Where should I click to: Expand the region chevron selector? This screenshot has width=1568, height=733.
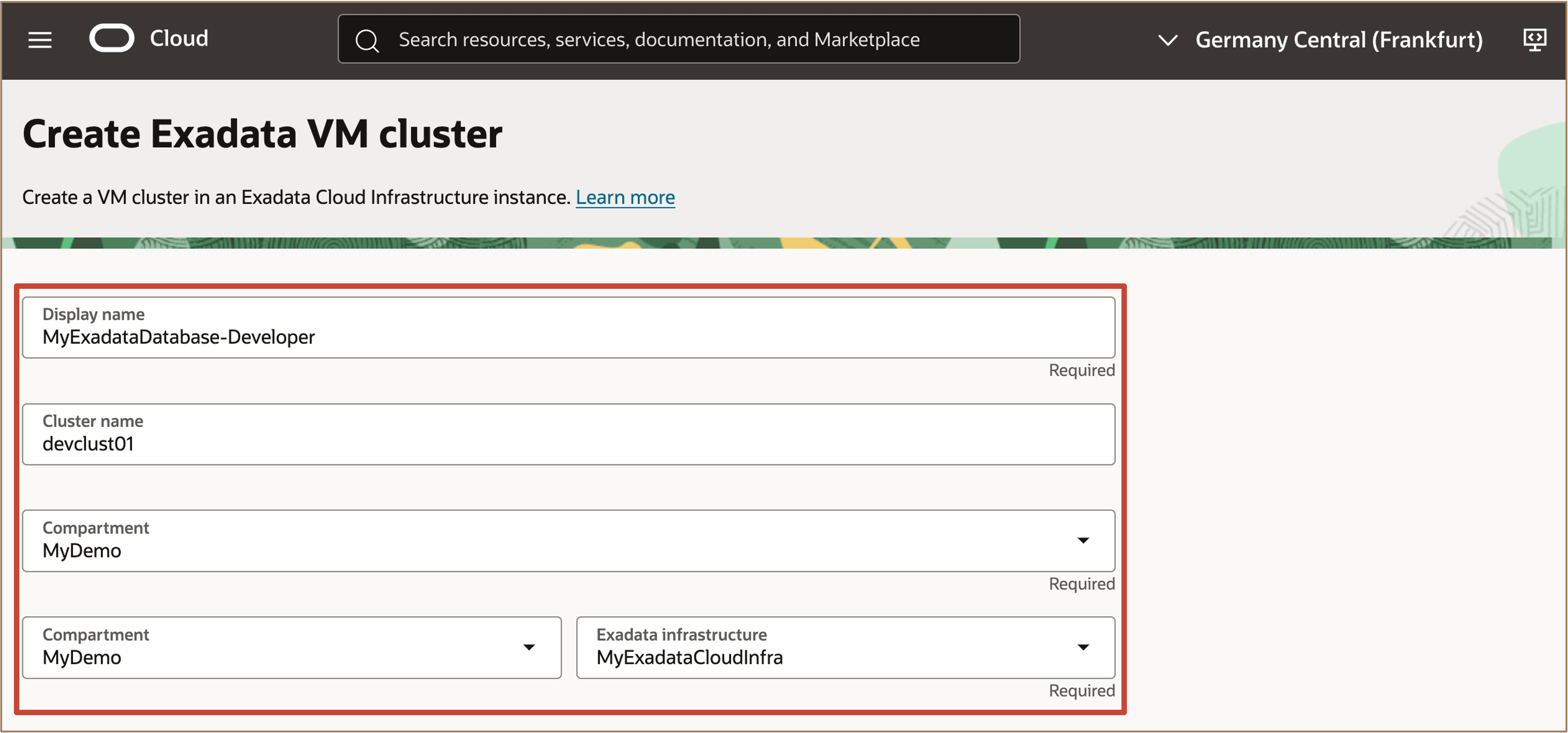(1167, 40)
